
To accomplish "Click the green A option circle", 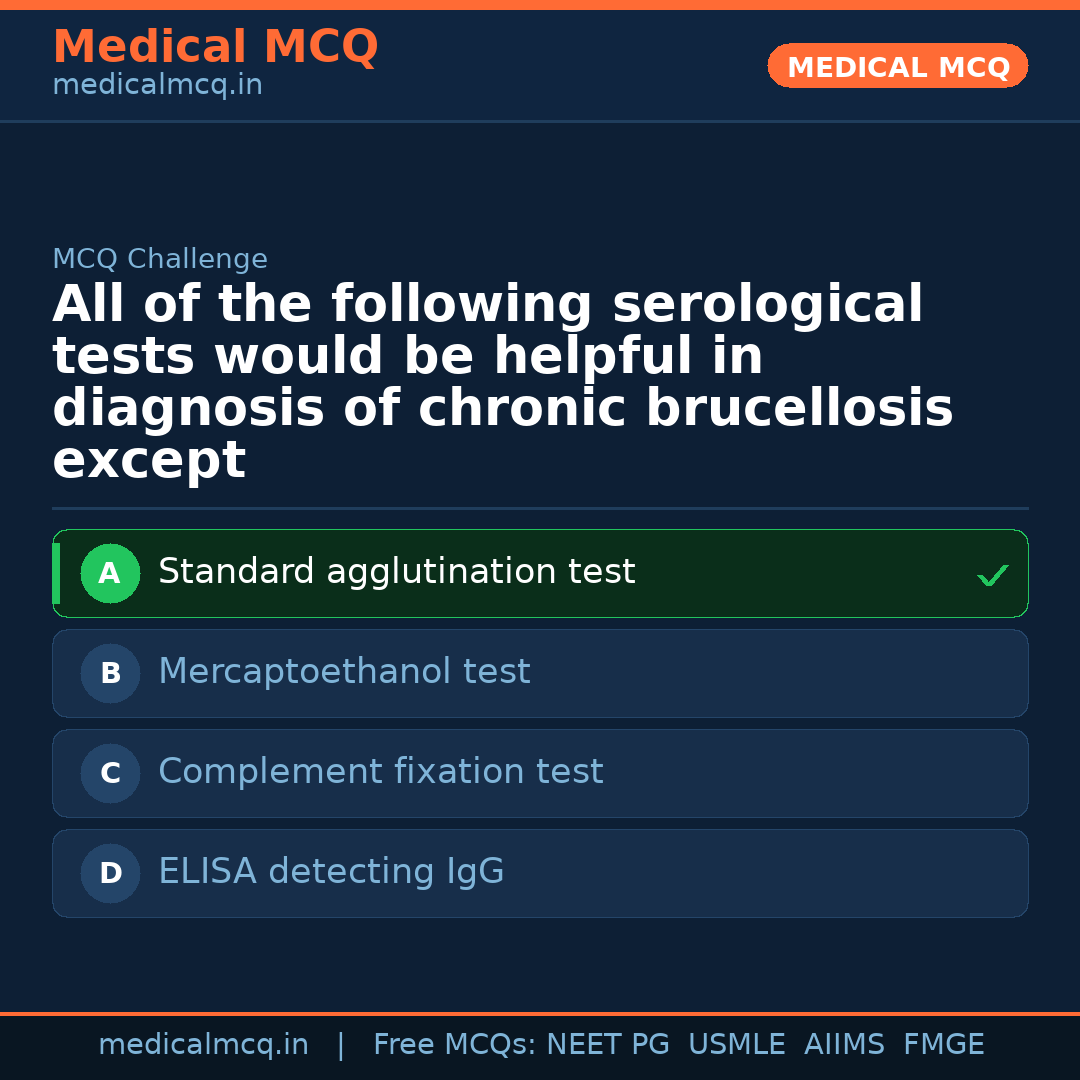I will [110, 574].
